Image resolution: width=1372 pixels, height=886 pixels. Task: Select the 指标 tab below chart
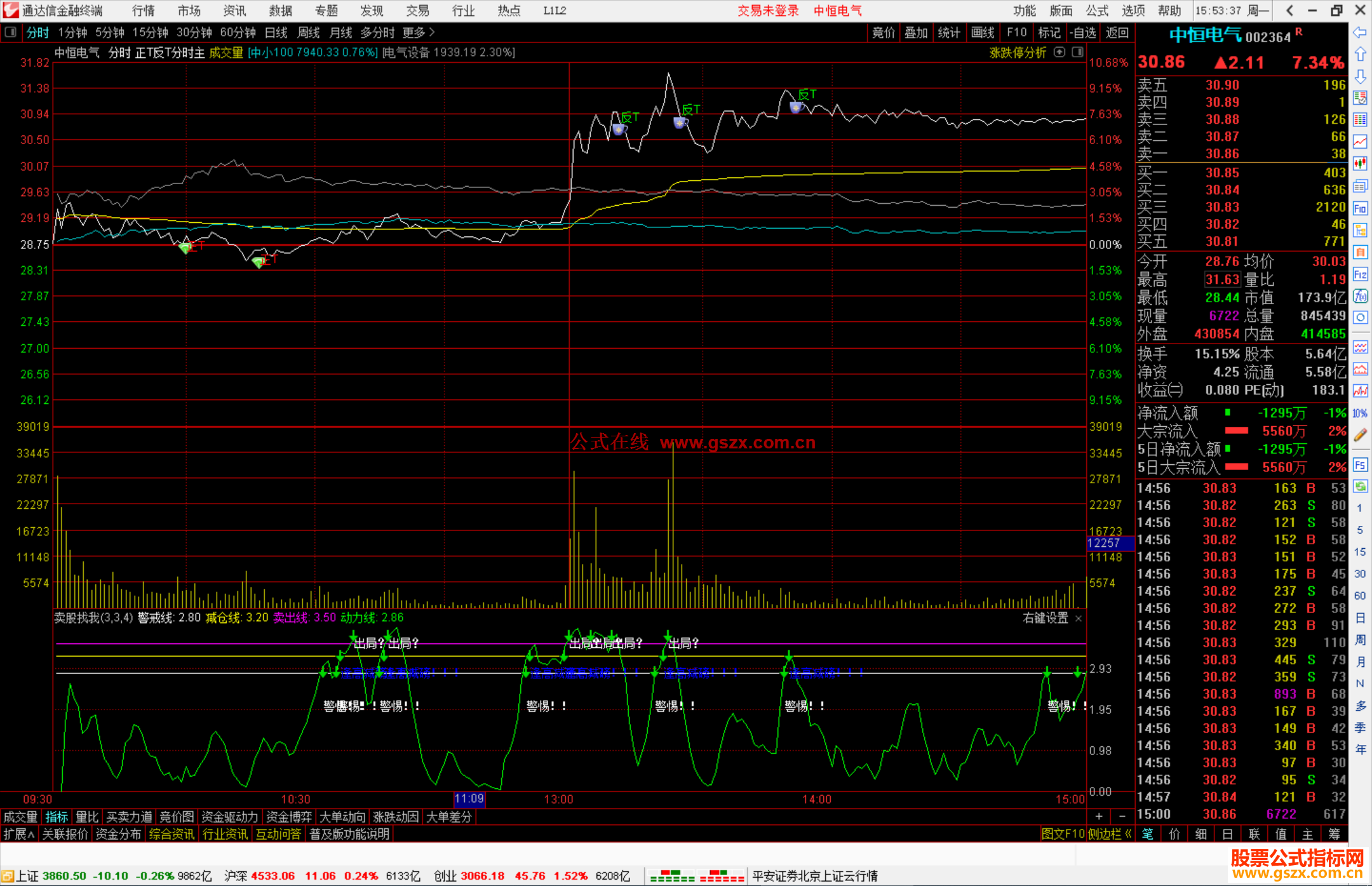pyautogui.click(x=57, y=817)
